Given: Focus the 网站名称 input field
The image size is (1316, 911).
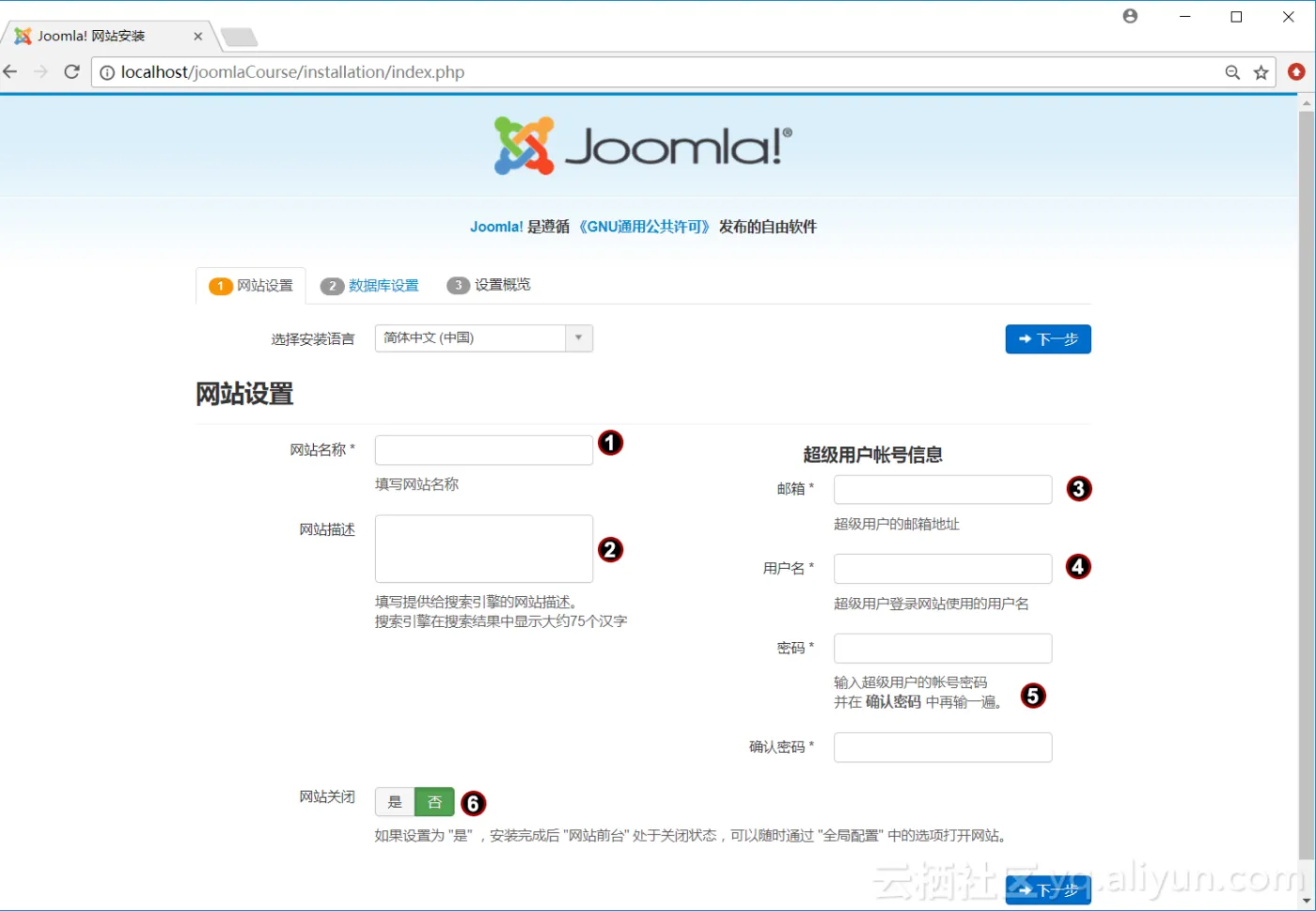Looking at the screenshot, I should [484, 450].
